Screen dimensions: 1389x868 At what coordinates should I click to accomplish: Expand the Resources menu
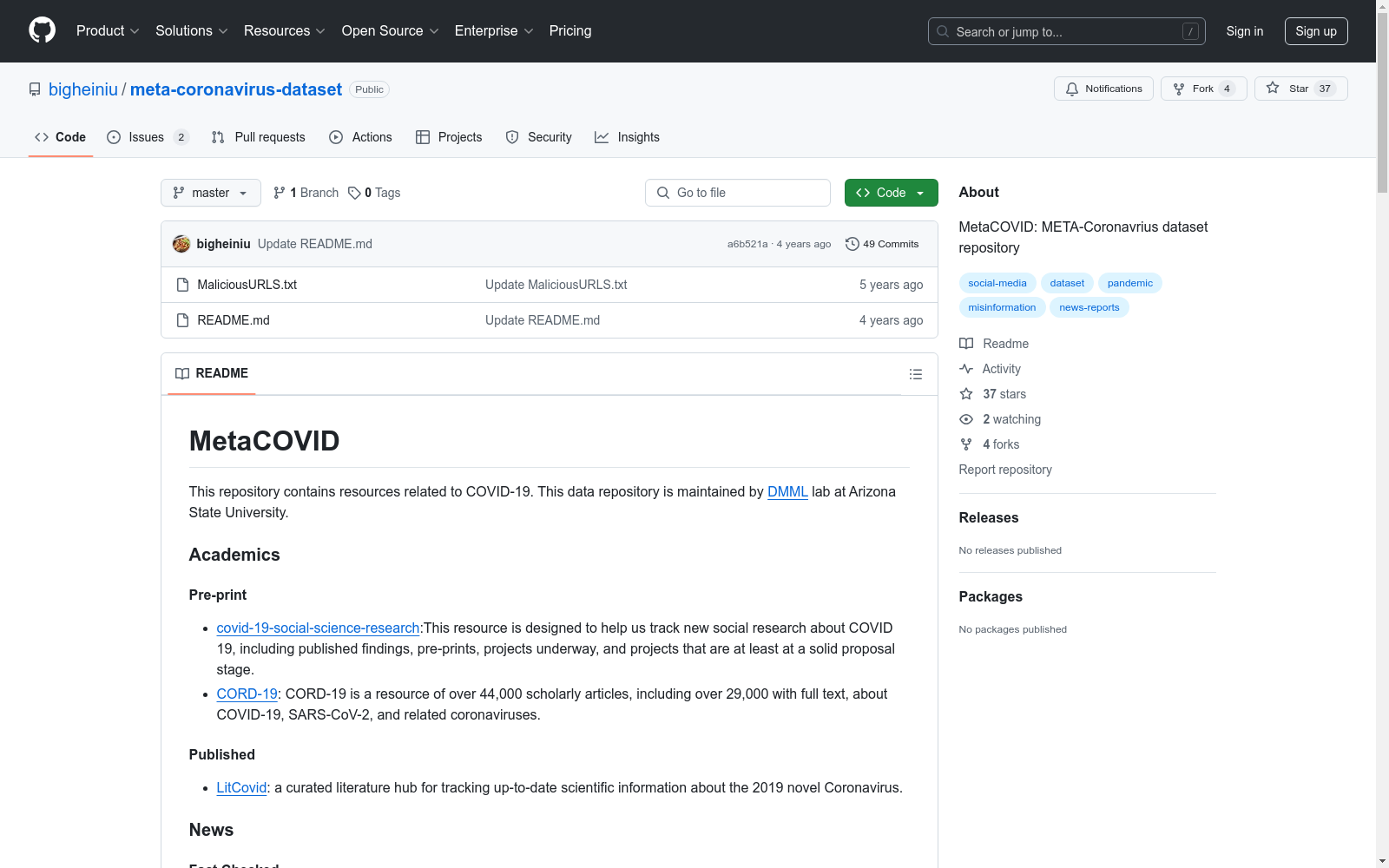coord(285,31)
